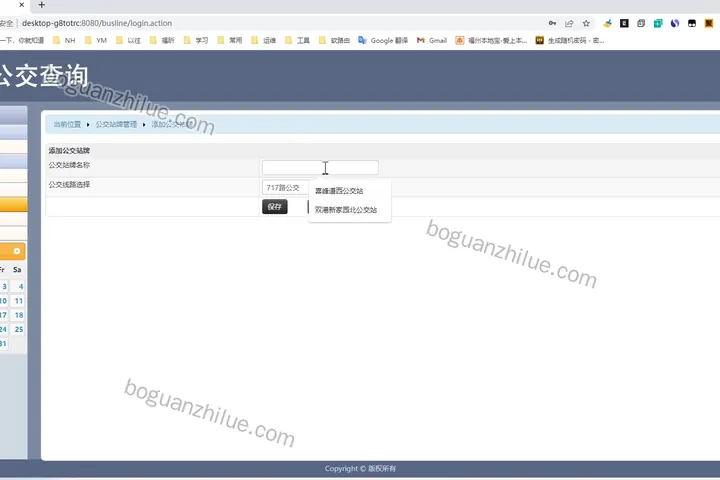Choose the suggestion ending 道西公交站
This screenshot has height=480, width=720.
coord(339,191)
